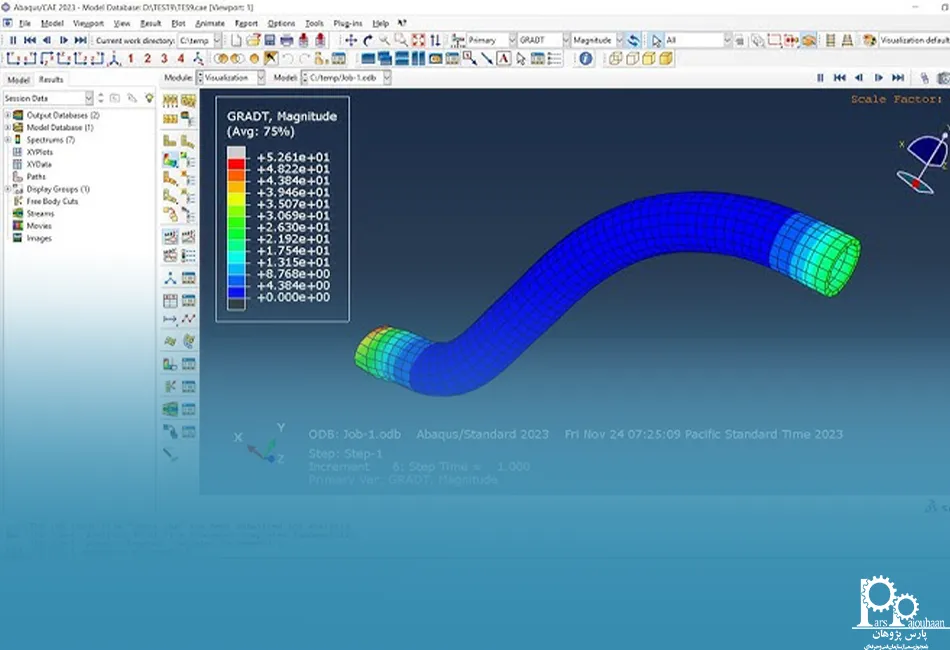Click the Print icon in toolbar
Screen dimensions: 950x650
(x=287, y=41)
